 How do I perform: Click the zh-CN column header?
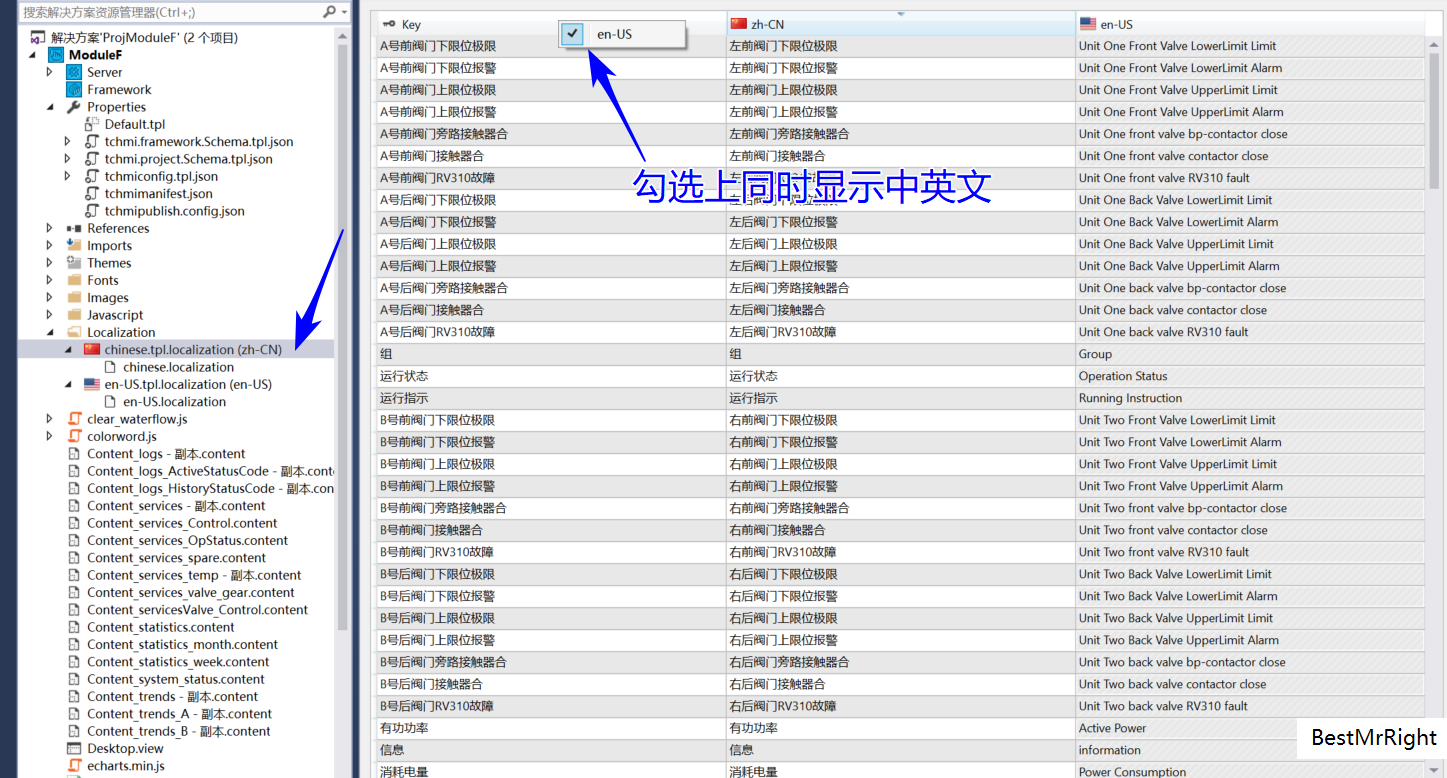[x=901, y=24]
